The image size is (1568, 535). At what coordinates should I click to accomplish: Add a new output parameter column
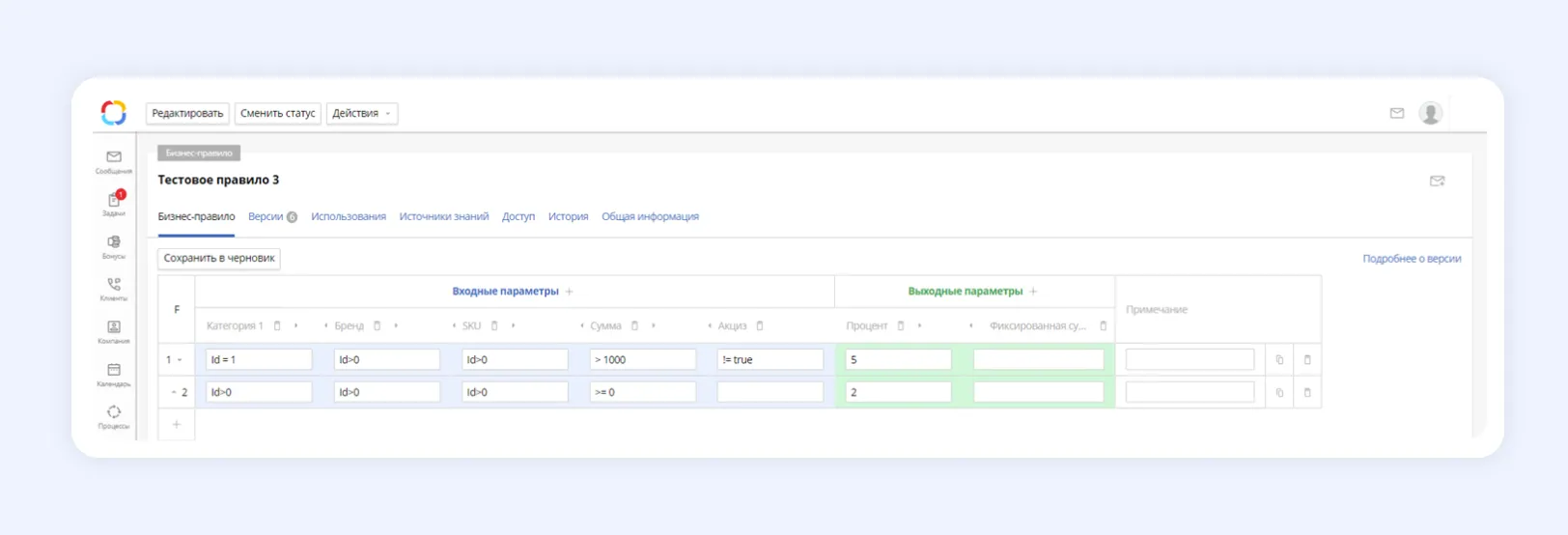tap(1033, 292)
